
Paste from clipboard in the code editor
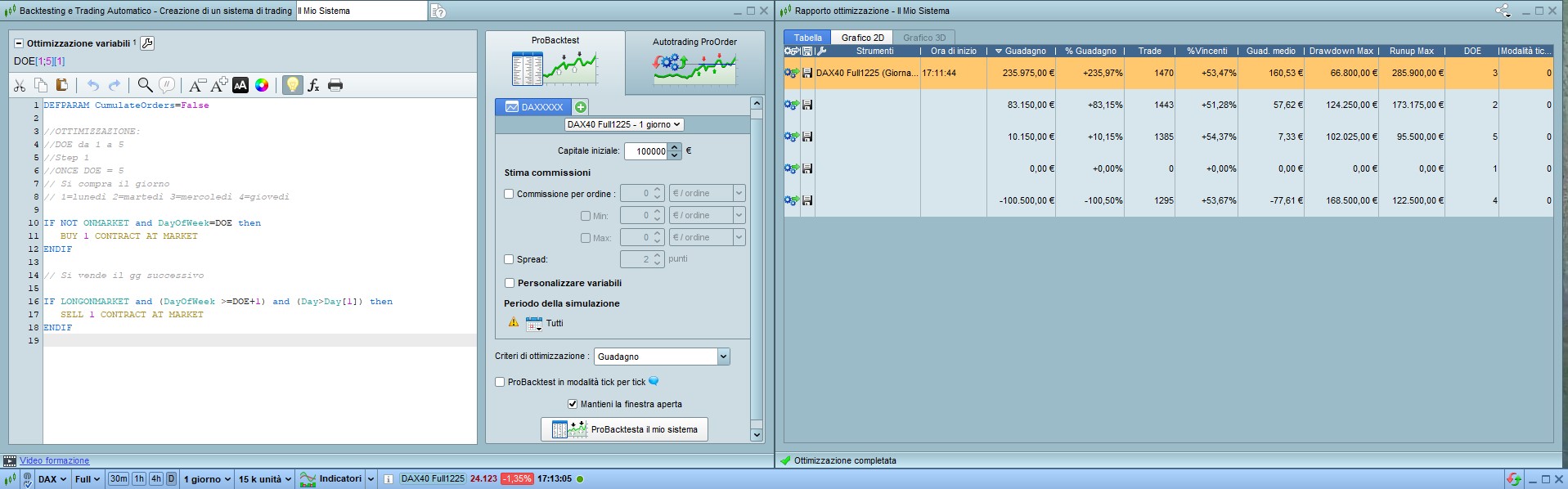click(x=61, y=85)
